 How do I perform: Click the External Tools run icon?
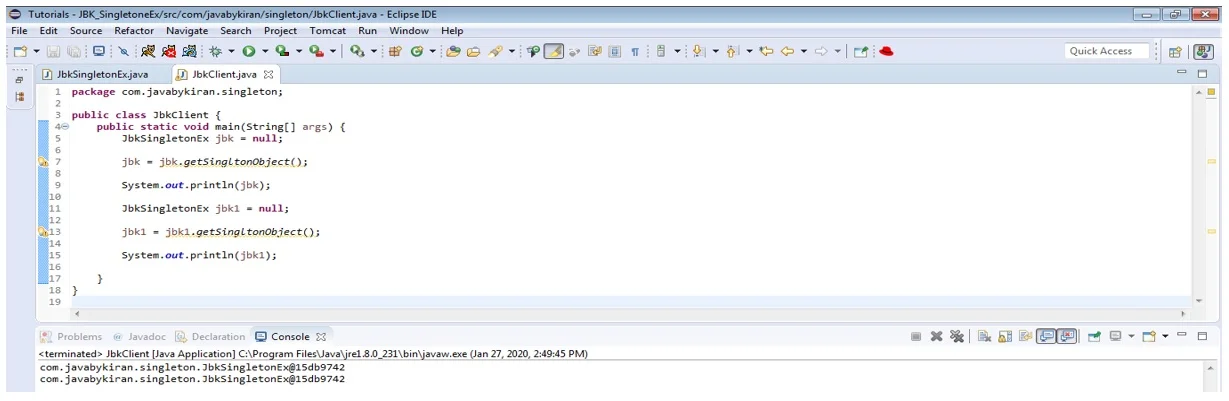coord(316,51)
